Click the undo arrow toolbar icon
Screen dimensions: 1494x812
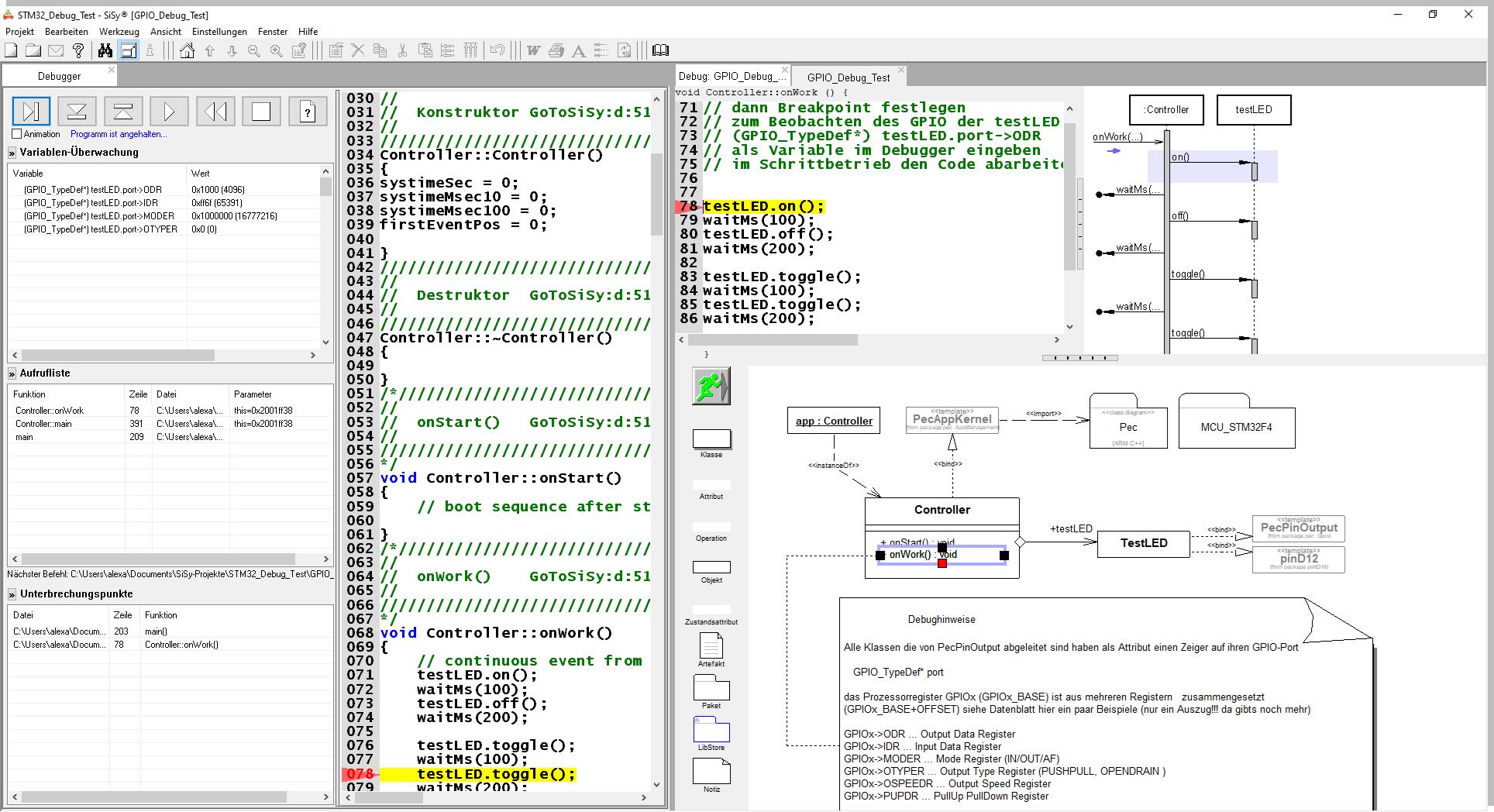click(497, 50)
